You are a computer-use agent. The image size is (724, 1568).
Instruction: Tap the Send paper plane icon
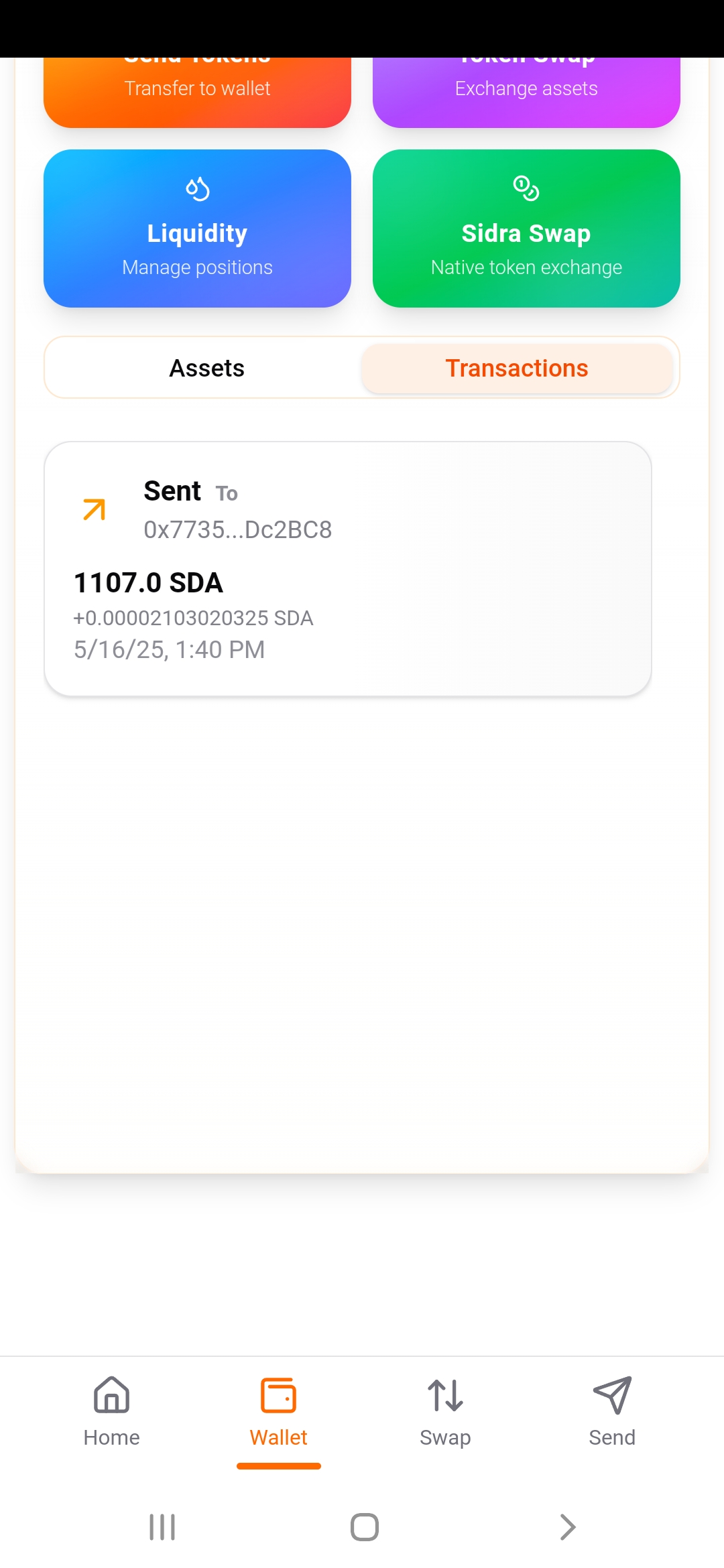point(612,1396)
